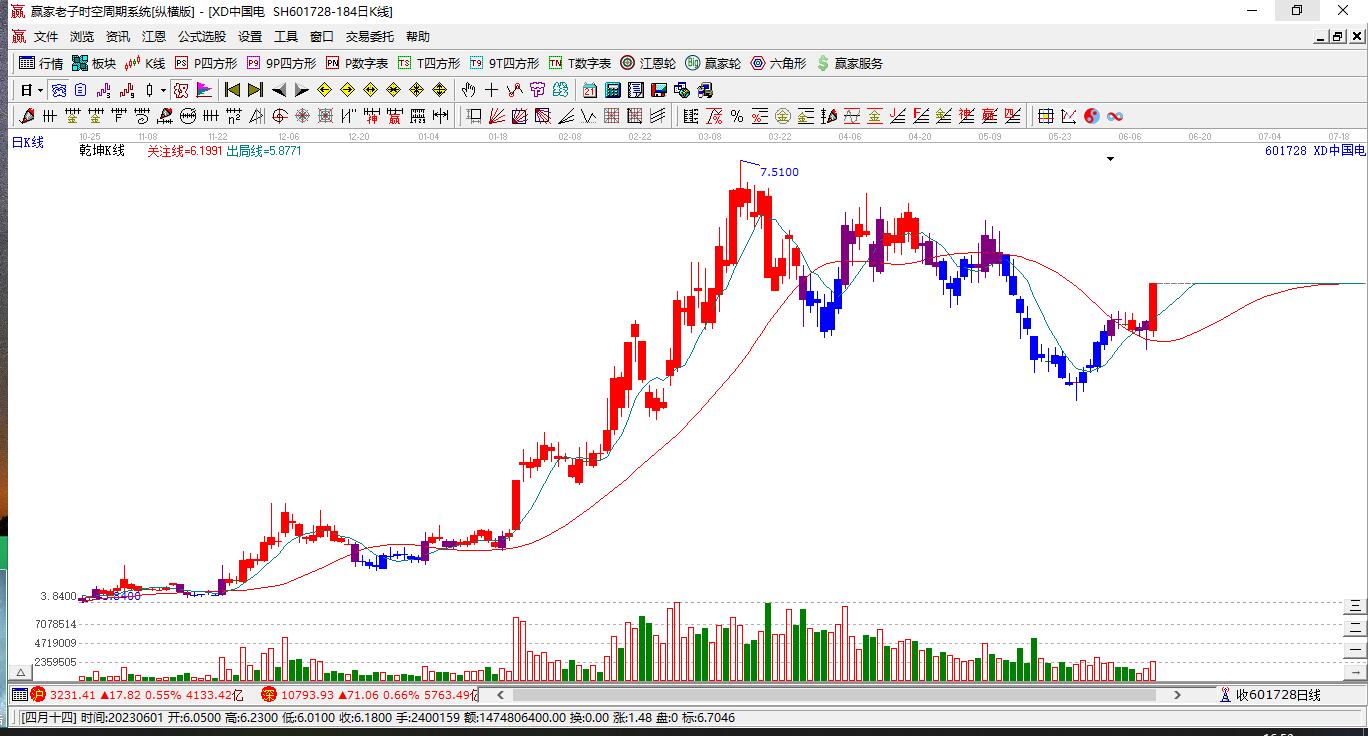Viewport: 1368px width, 736px height.
Task: Step forward with the black right arrow
Action: coord(301,90)
